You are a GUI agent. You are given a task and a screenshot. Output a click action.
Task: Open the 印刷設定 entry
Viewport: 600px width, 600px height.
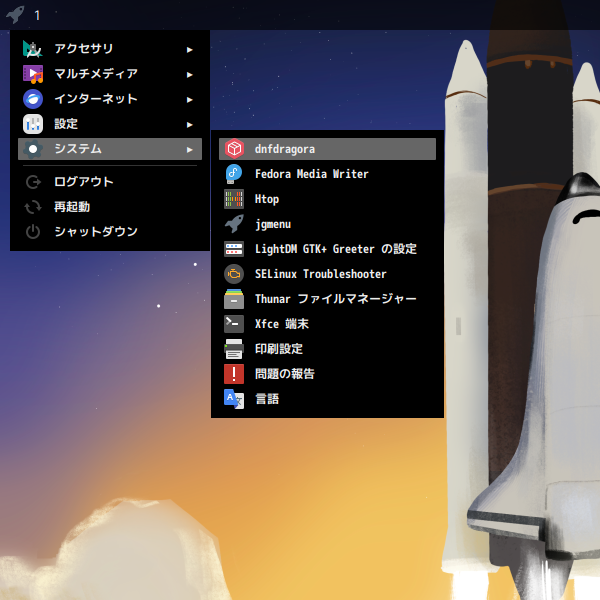[327, 349]
